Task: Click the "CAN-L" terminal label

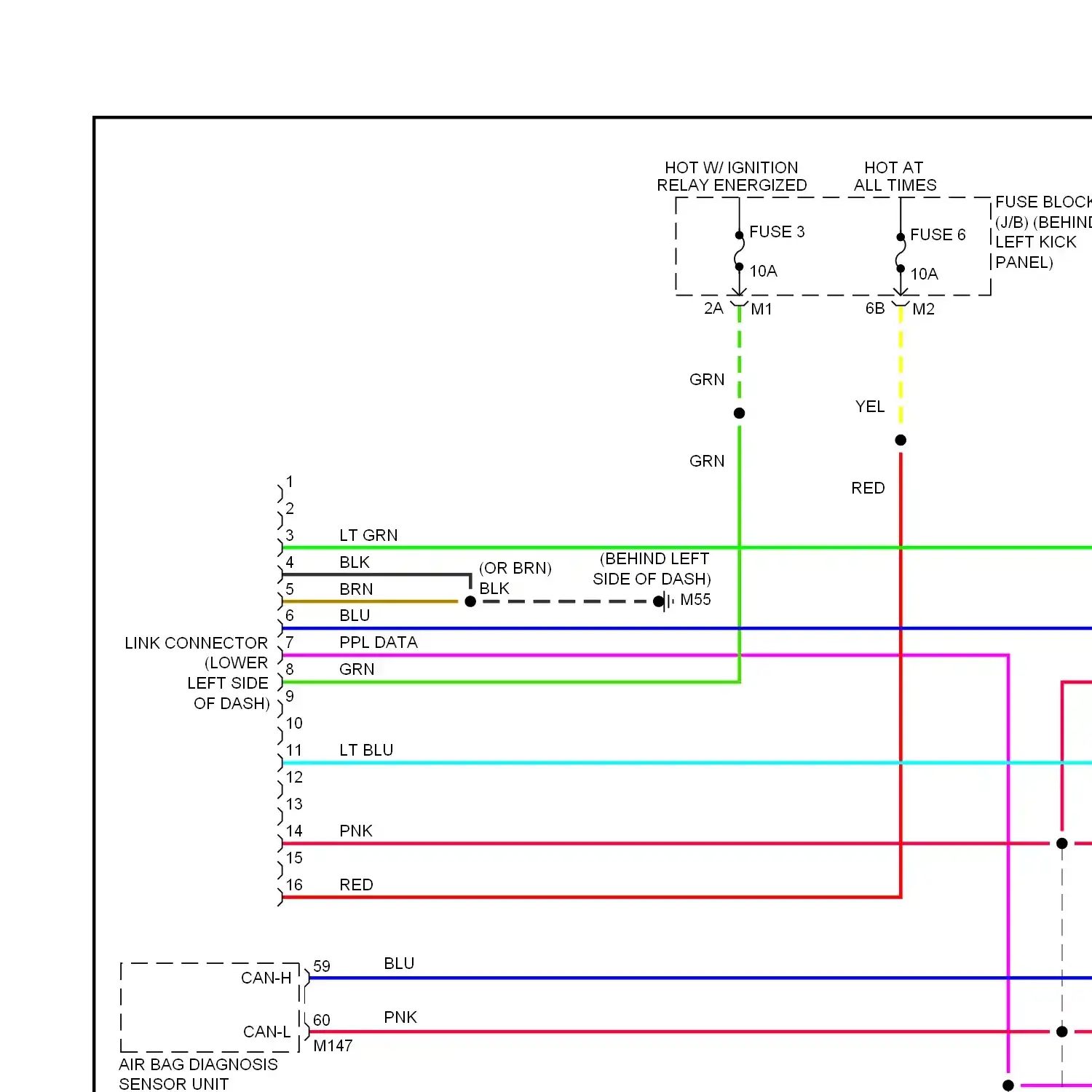Action: [267, 1032]
